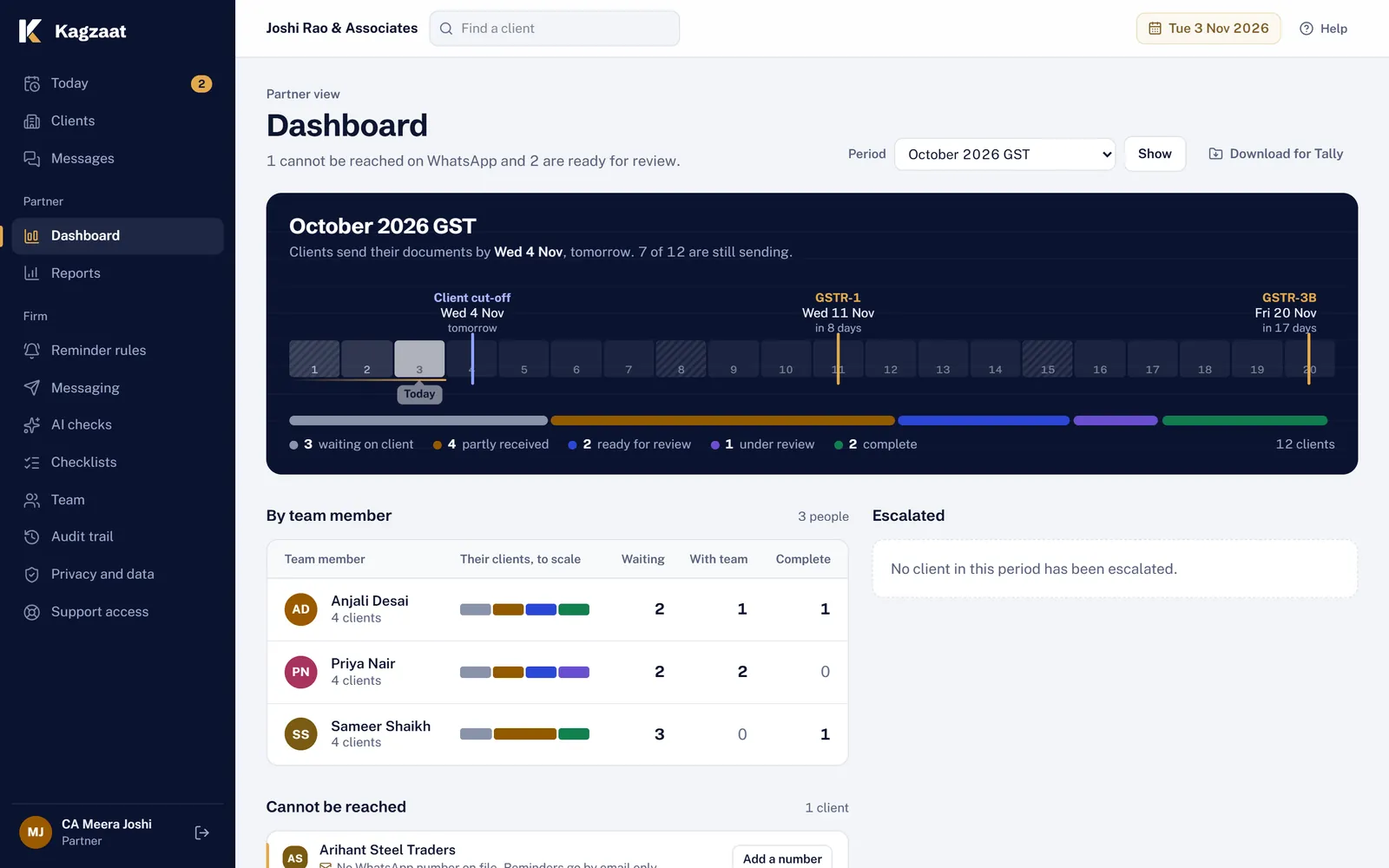Screen dimensions: 1389x868
Task: Click the Arihant Steel Traders client name
Action: (387, 850)
